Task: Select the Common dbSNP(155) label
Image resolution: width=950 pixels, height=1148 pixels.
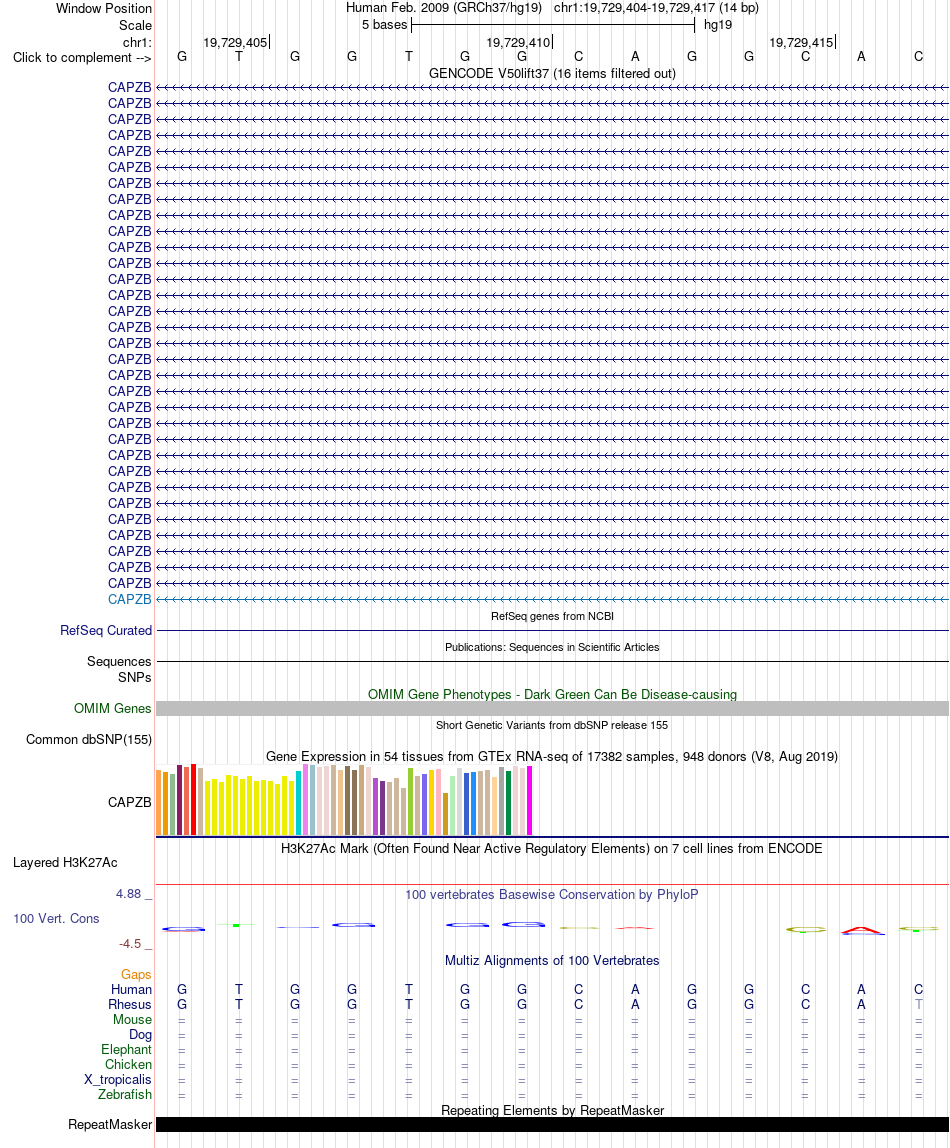Action: click(89, 739)
